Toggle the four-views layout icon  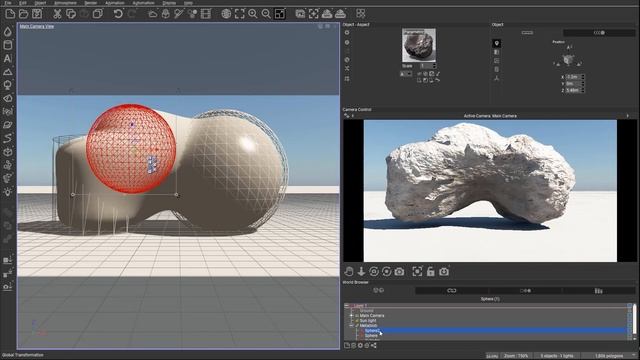click(x=280, y=14)
